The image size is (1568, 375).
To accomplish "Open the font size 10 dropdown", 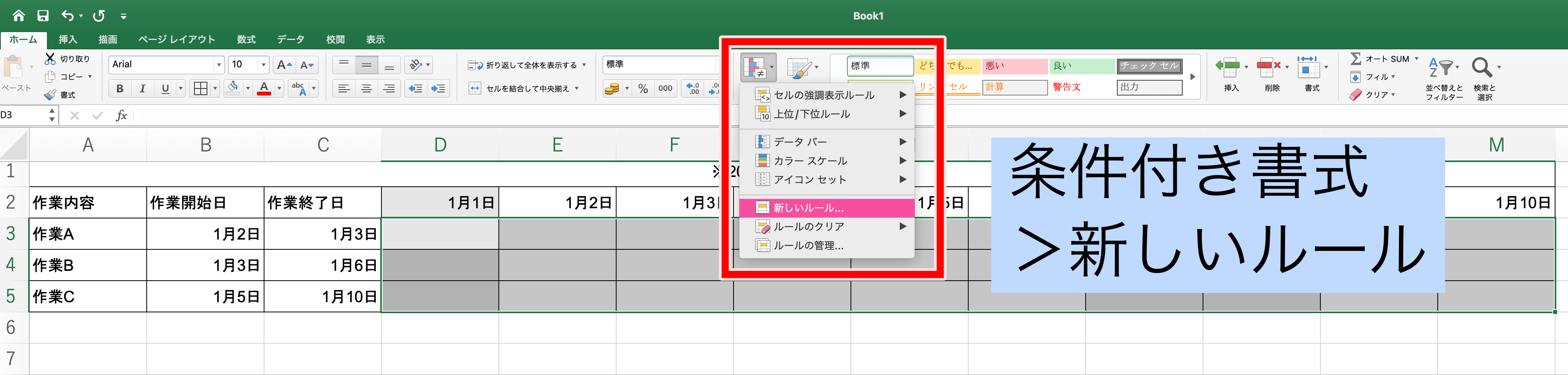I will (x=264, y=65).
